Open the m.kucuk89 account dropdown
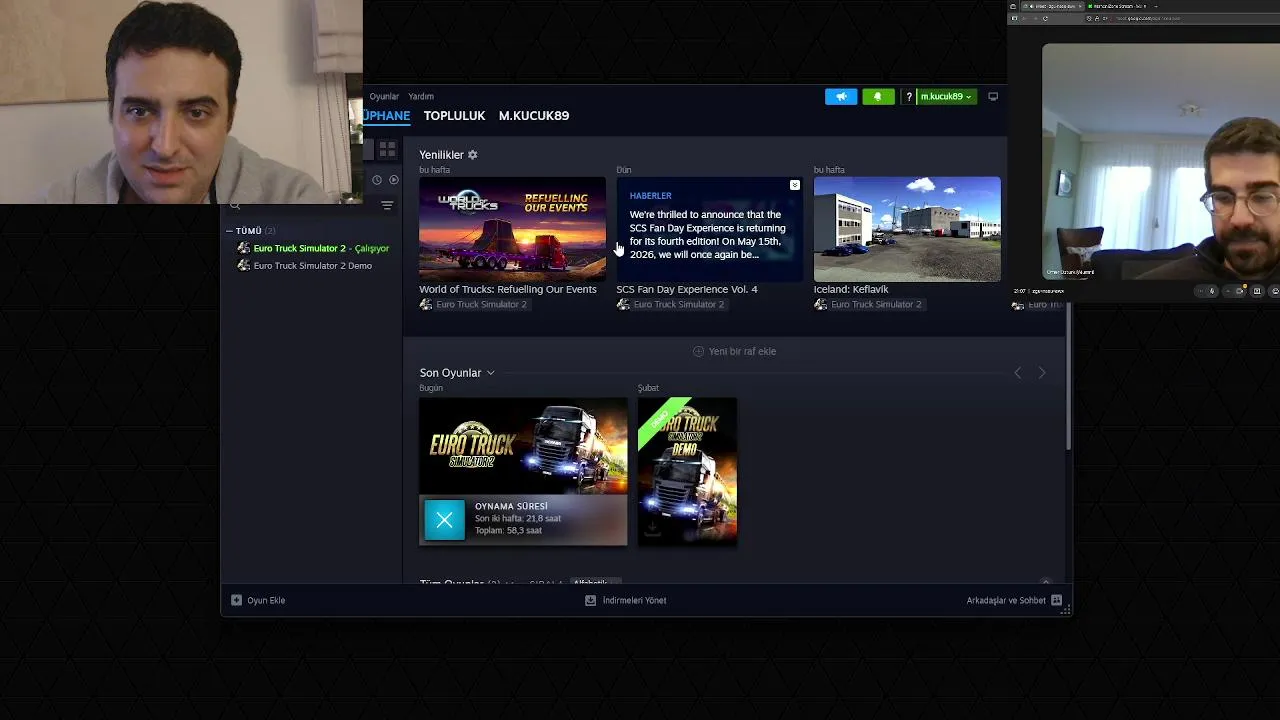Image resolution: width=1280 pixels, height=720 pixels. tap(946, 97)
